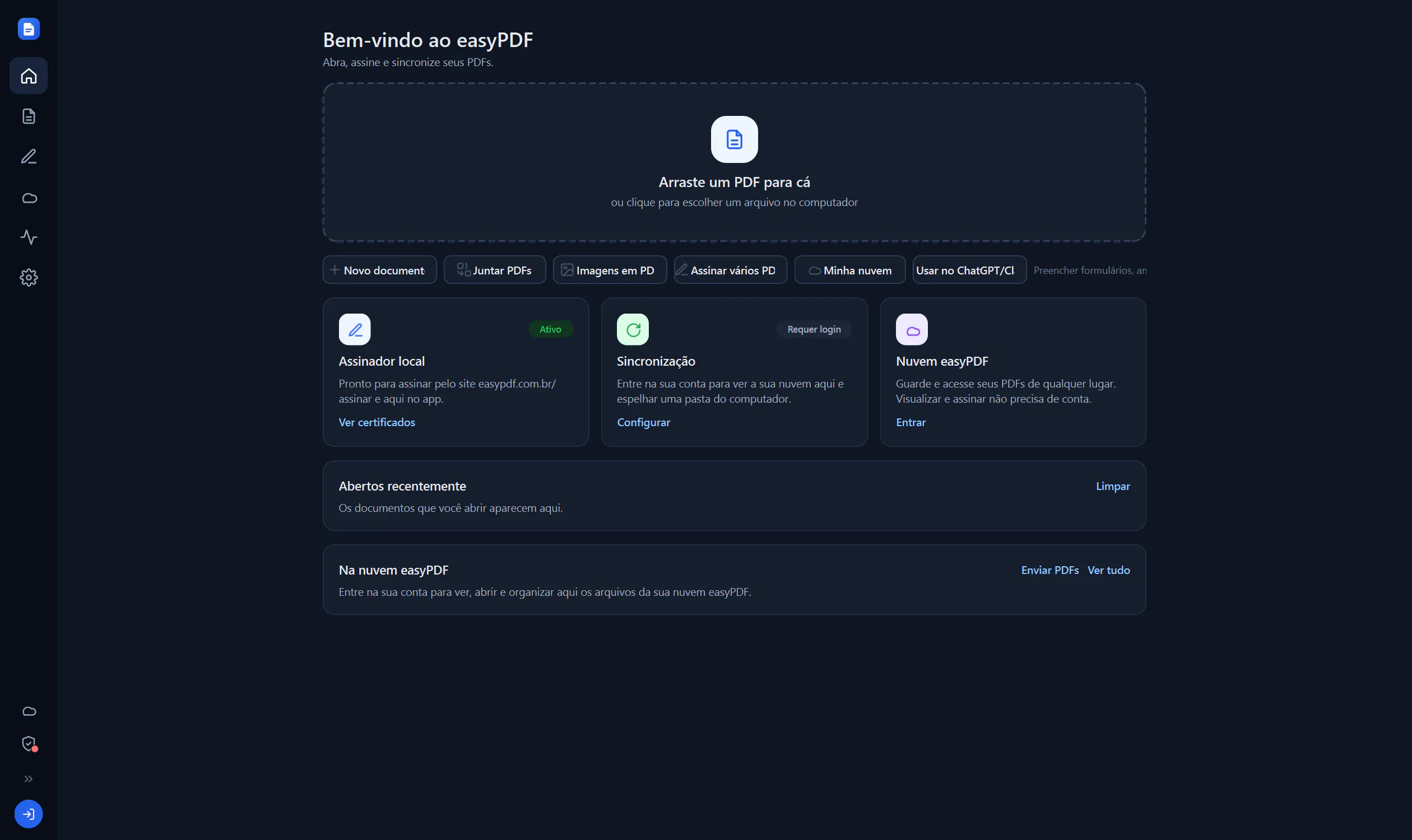Viewport: 1412px width, 840px height.
Task: Expand the sidebar with double chevron
Action: [x=29, y=779]
